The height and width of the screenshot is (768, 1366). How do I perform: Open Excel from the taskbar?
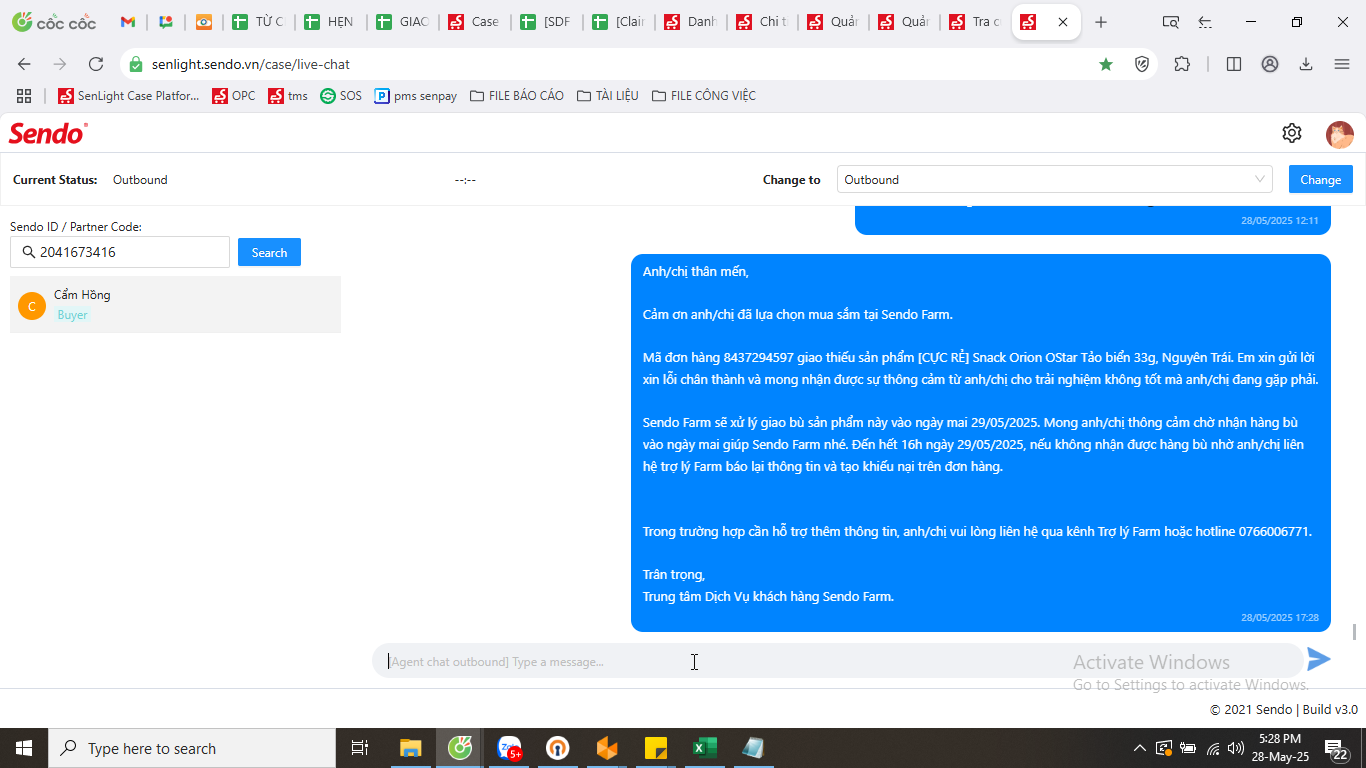[x=705, y=748]
